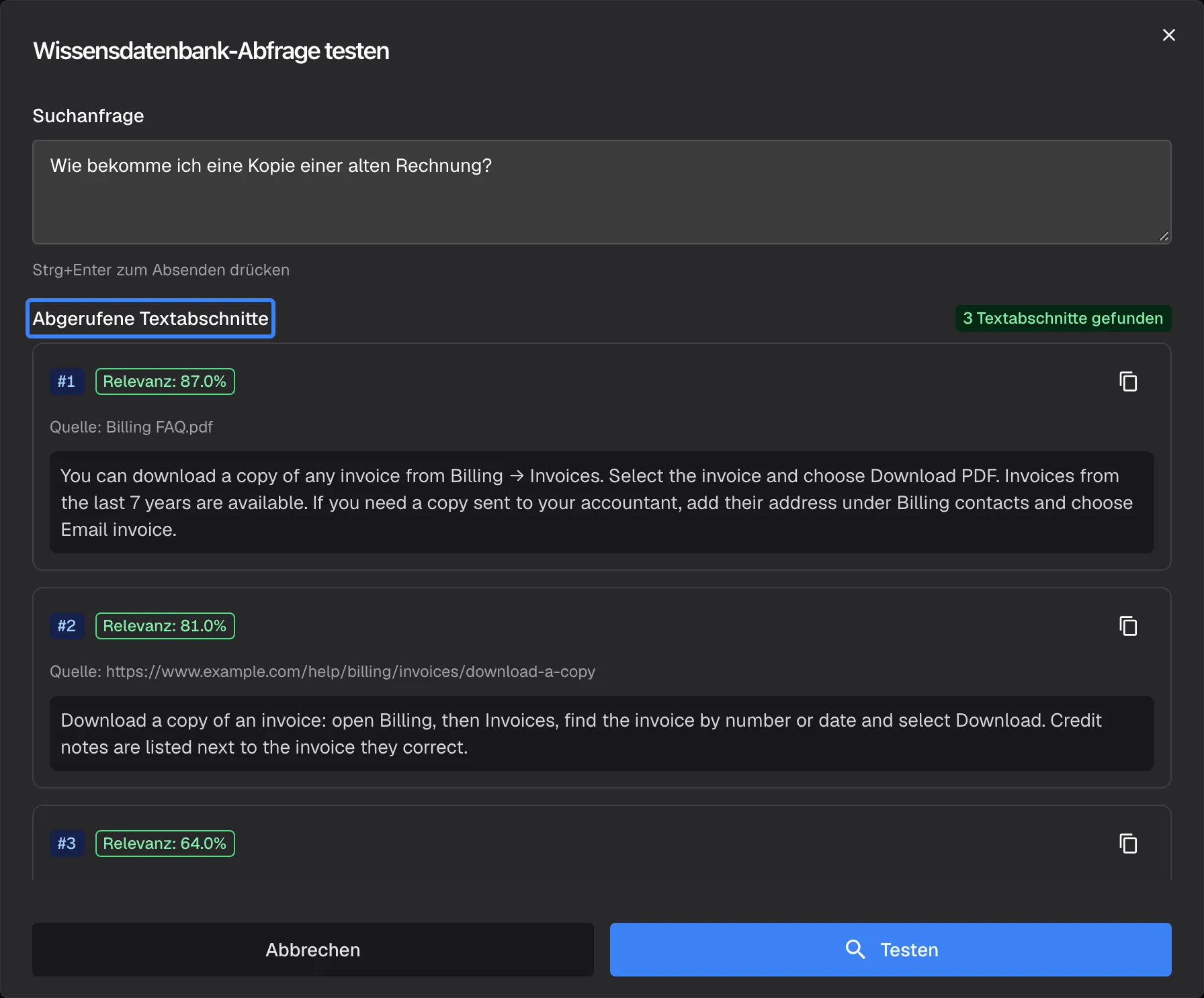This screenshot has height=998, width=1204.
Task: Click the #2 rank badge
Action: [67, 626]
